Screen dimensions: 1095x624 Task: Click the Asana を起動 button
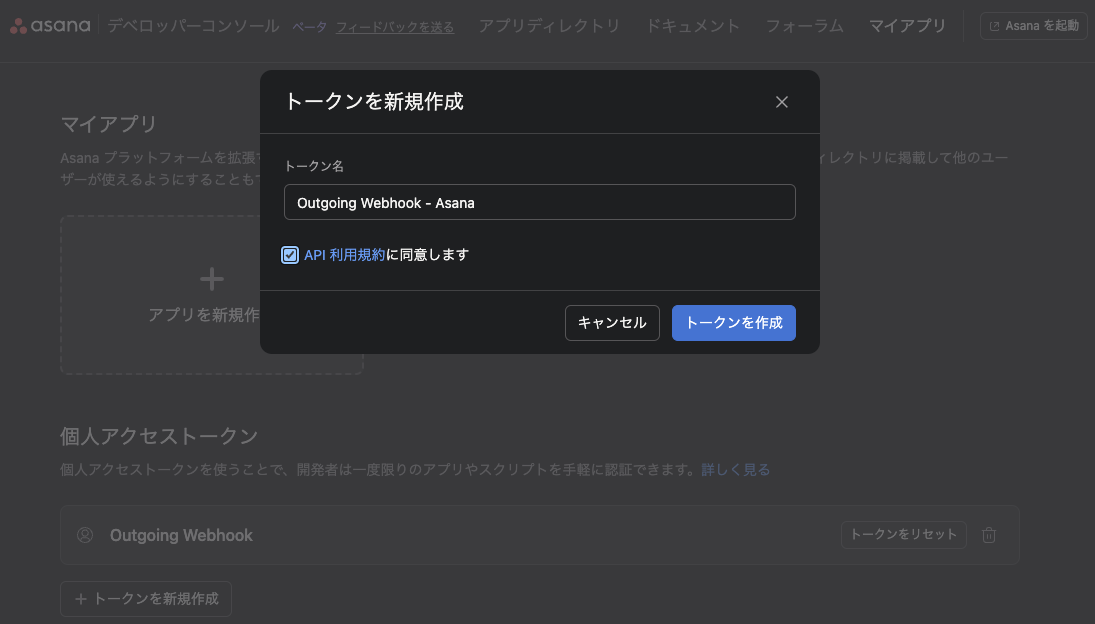(1034, 26)
